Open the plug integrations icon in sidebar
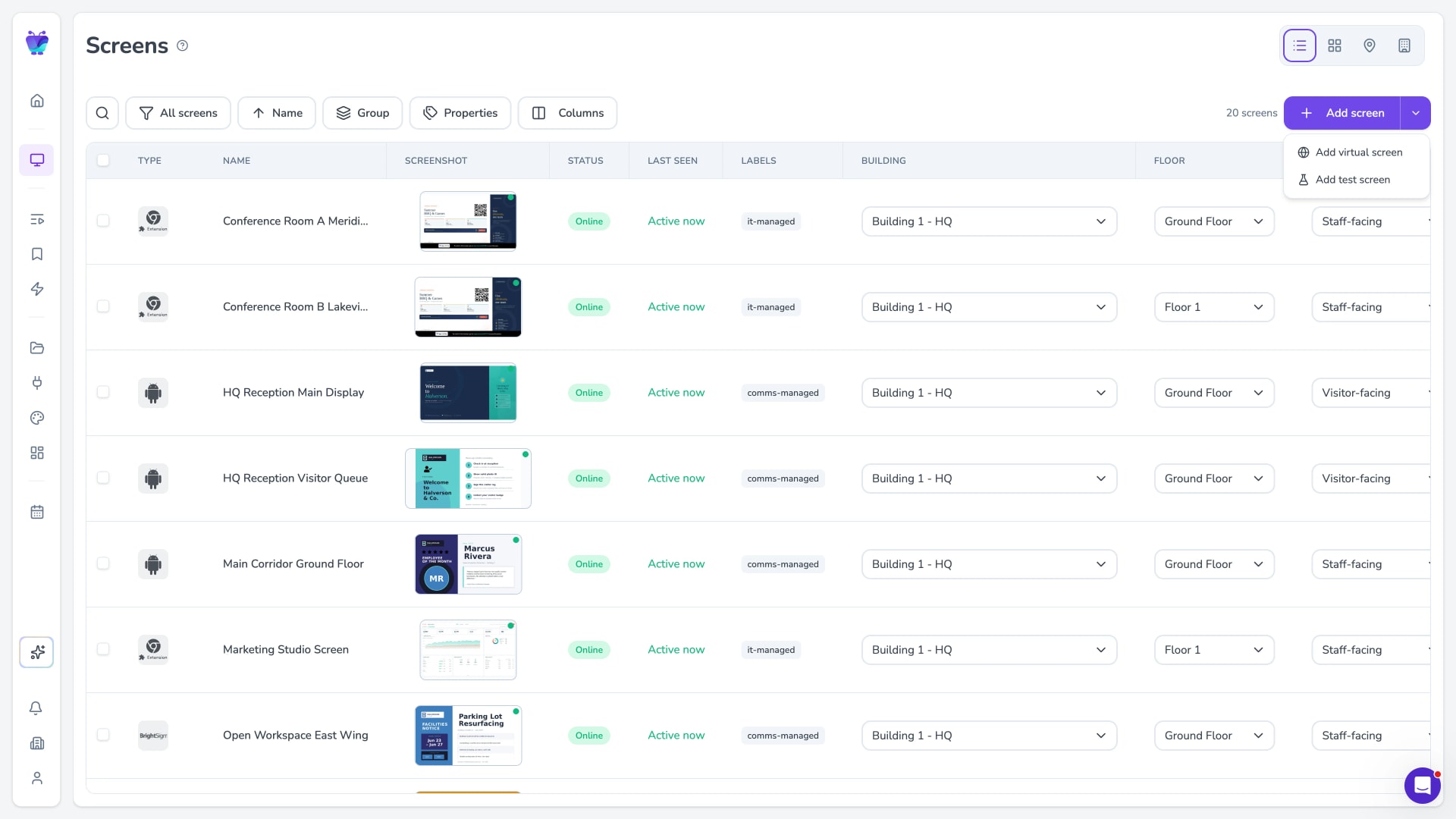Viewport: 1456px width, 819px height. [36, 383]
